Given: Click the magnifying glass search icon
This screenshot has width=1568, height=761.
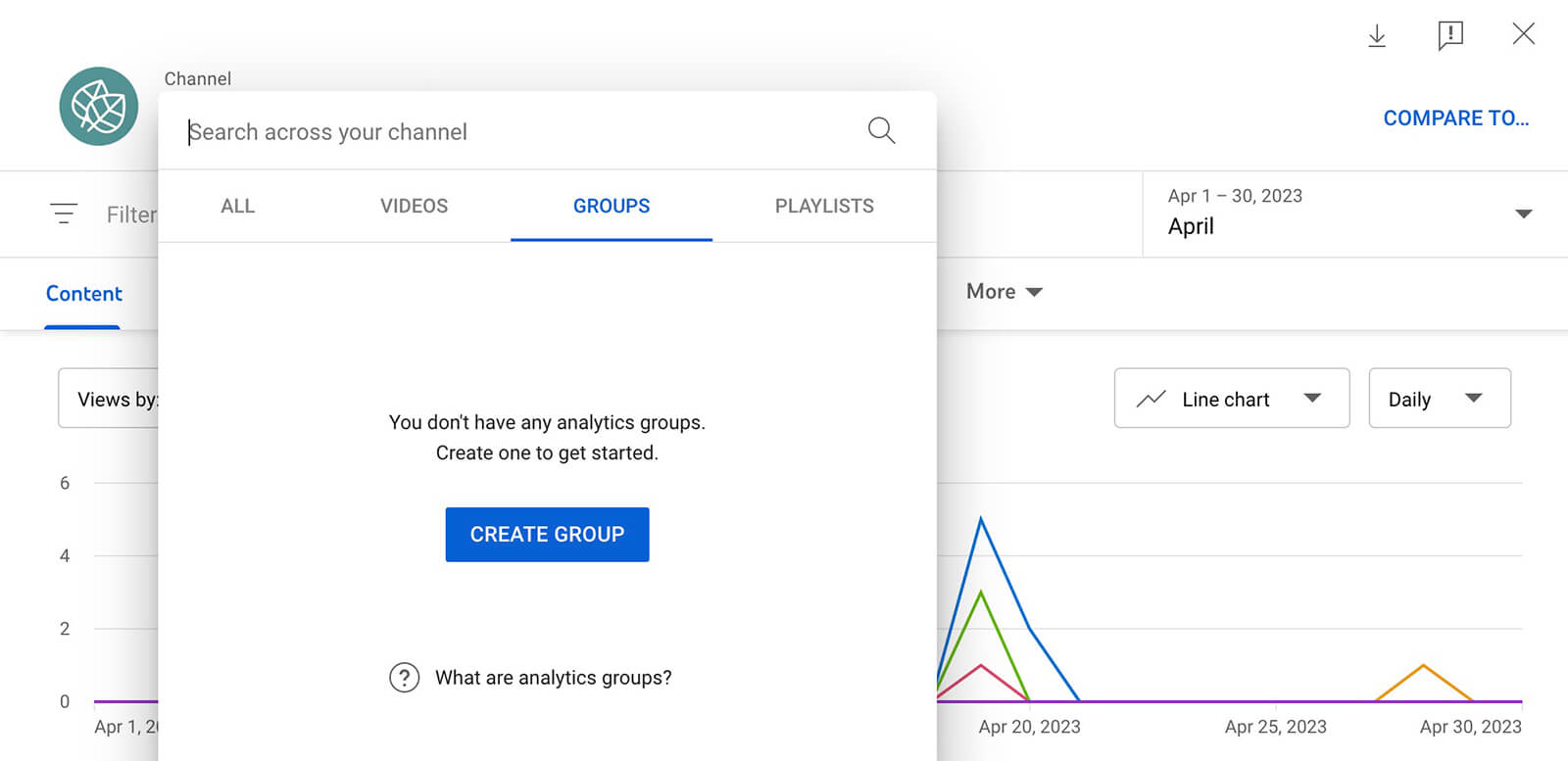Looking at the screenshot, I should tap(881, 130).
